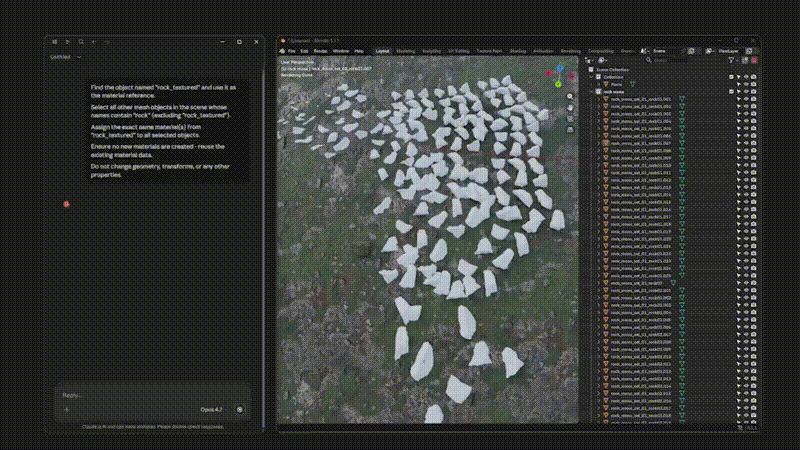Switch to the Layout workspace tab
Viewport: 800px width, 450px height.
[x=382, y=51]
